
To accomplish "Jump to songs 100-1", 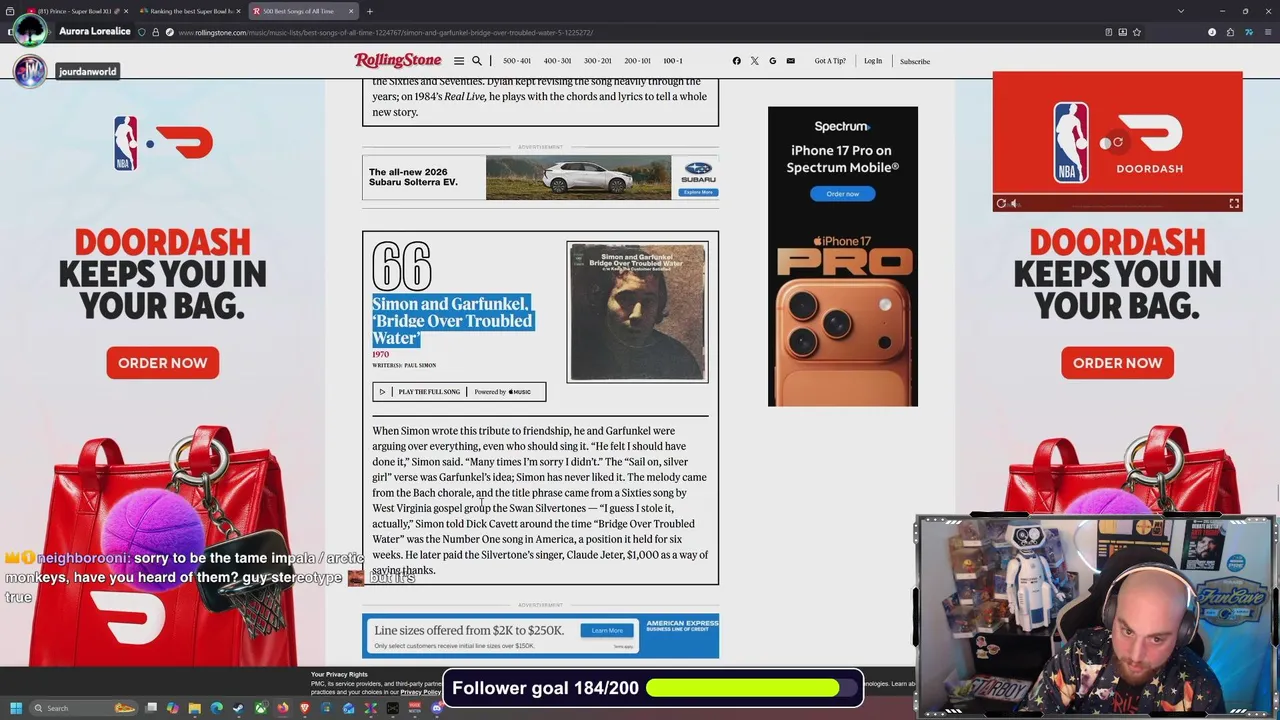I will click(673, 61).
